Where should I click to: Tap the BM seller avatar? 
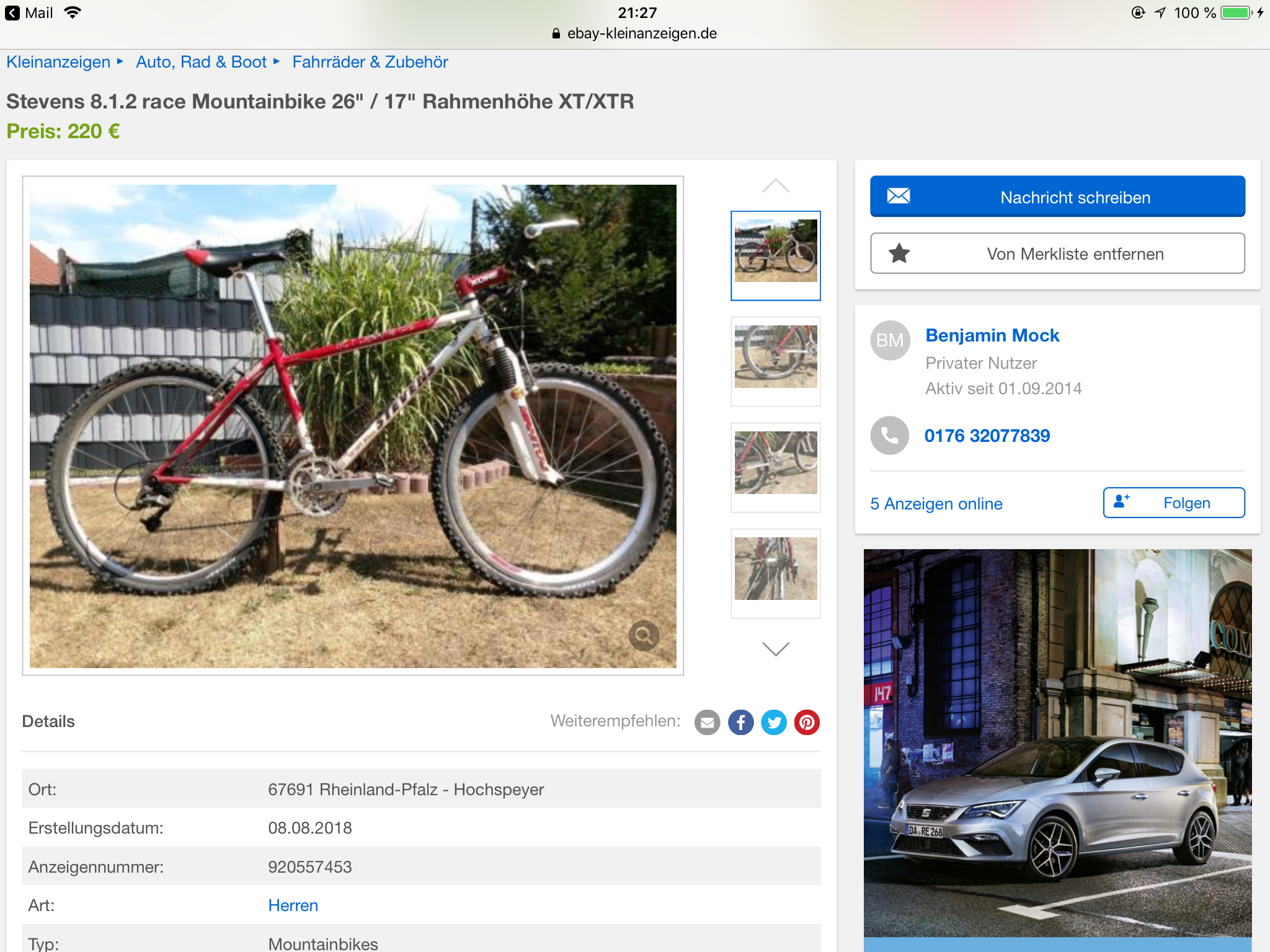(890, 340)
